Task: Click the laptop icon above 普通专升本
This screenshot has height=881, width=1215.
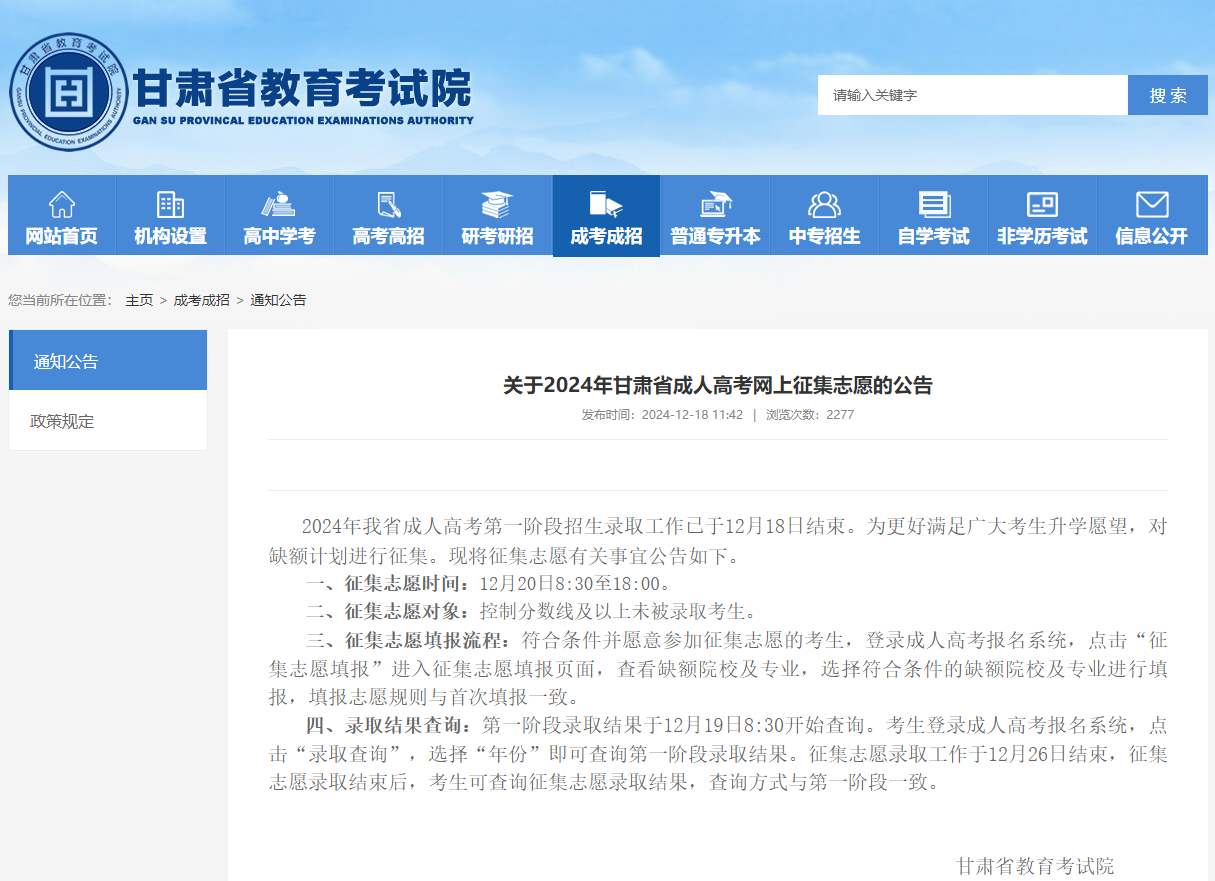Action: [715, 205]
